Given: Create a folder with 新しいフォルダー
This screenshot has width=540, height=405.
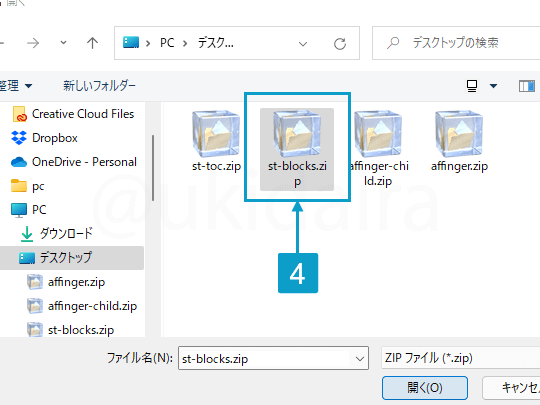Looking at the screenshot, I should tap(99, 85).
